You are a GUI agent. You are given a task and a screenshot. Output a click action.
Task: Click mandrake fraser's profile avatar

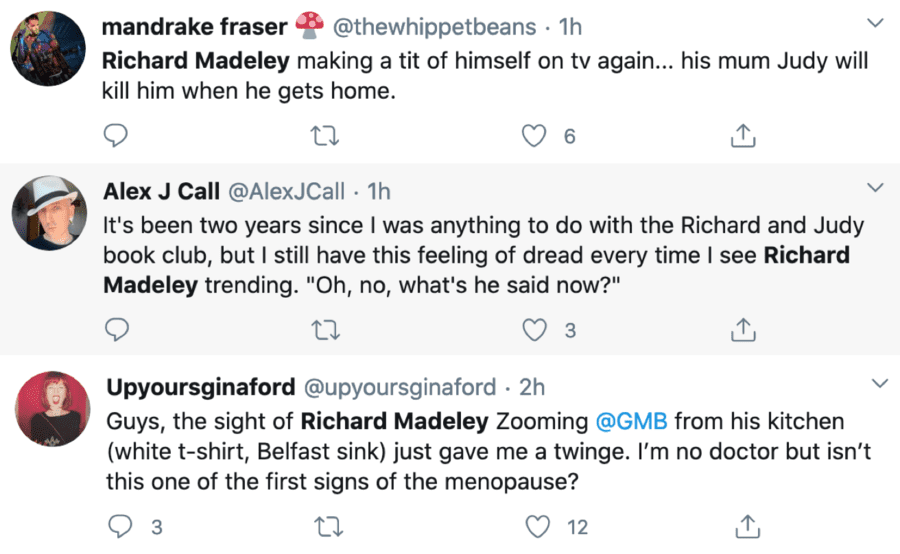coord(46,48)
